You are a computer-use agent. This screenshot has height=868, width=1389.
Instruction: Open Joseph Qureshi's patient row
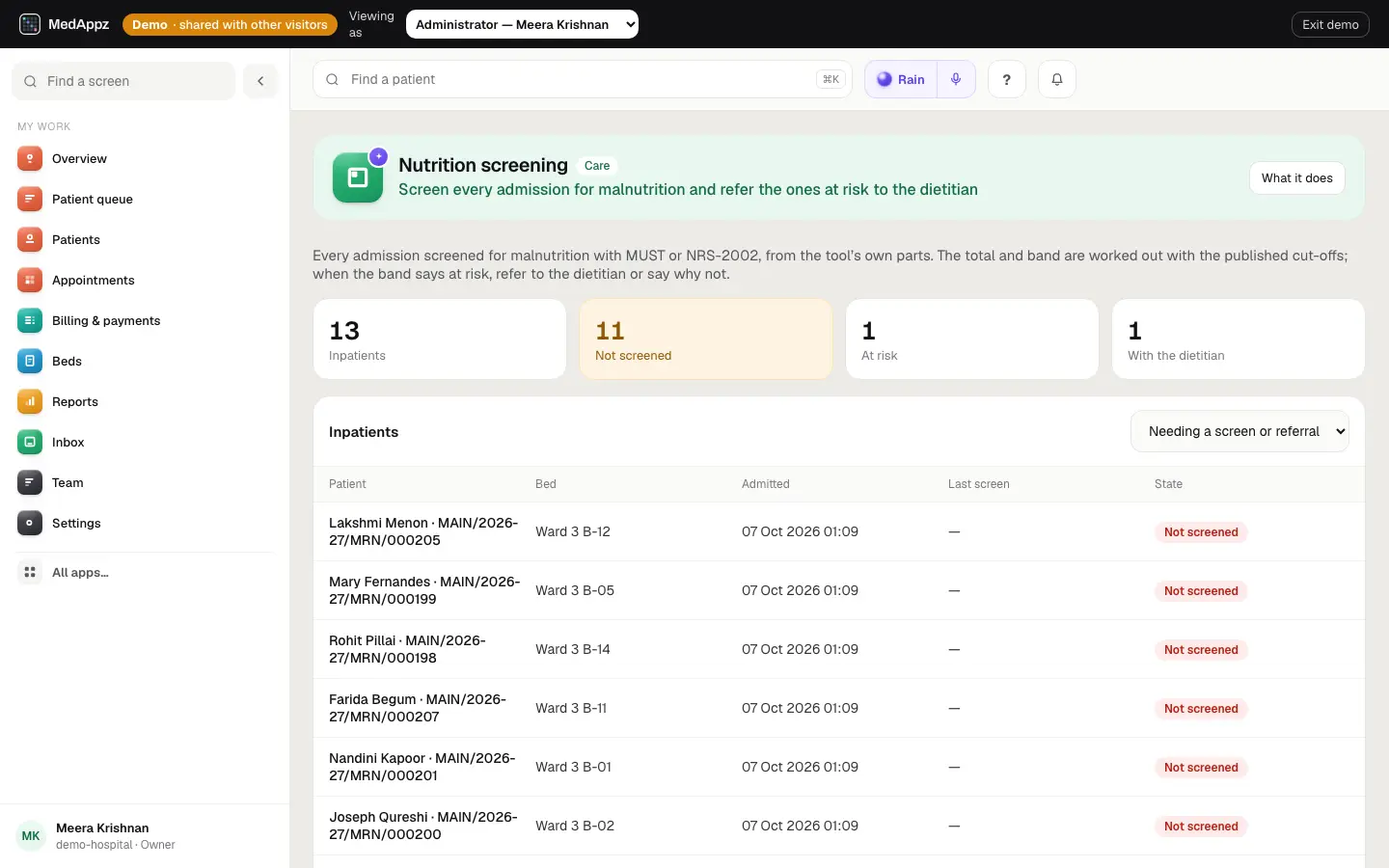[x=839, y=826]
